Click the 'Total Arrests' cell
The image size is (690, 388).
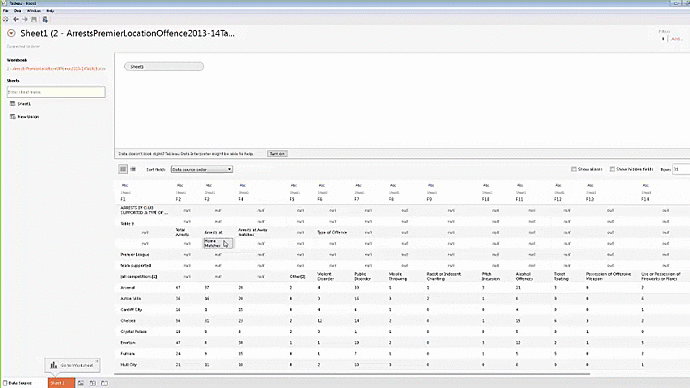(182, 232)
